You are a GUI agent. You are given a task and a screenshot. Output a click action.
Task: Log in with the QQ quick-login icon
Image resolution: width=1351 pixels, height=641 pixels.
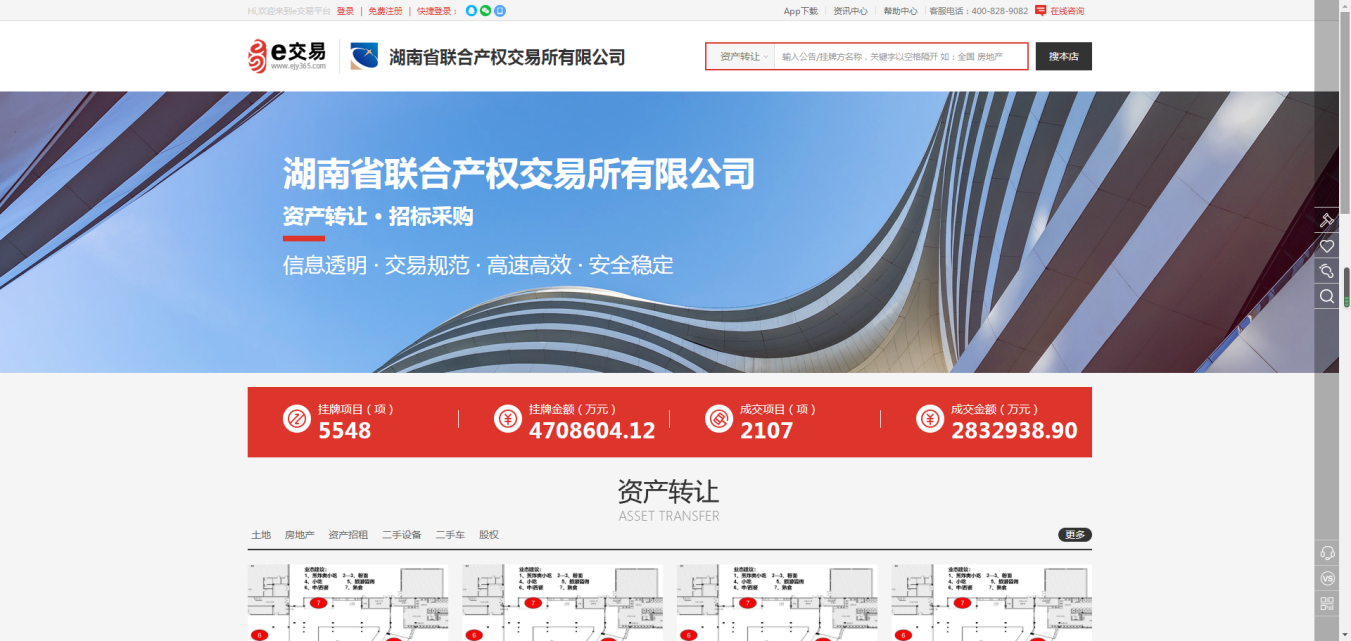pos(472,11)
